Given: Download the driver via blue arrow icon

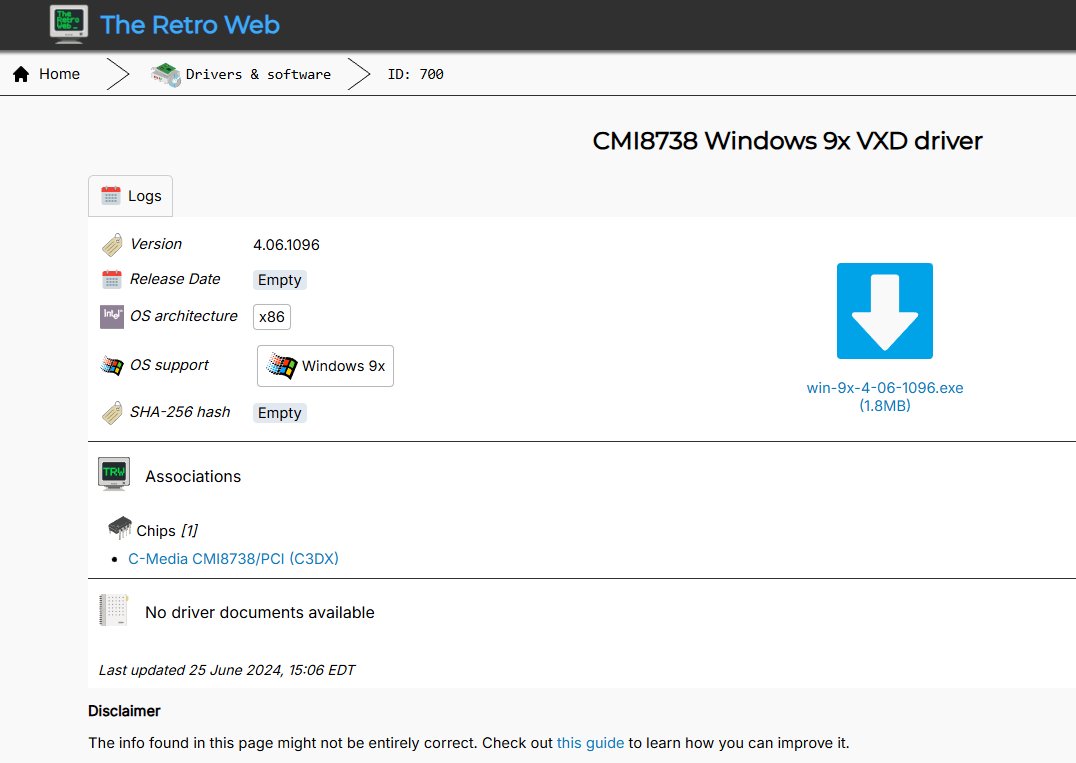Looking at the screenshot, I should click(885, 311).
